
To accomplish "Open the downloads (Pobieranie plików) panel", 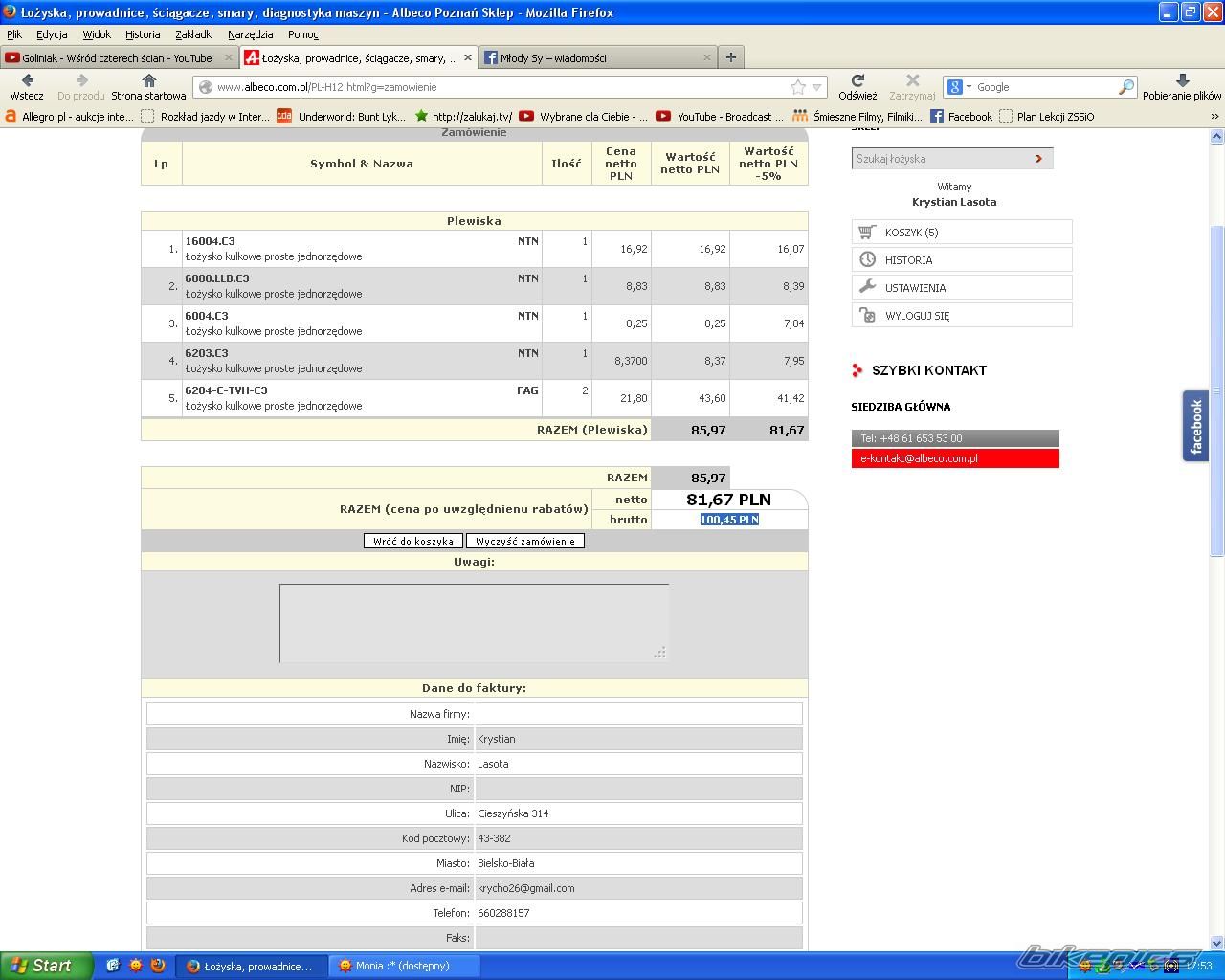I will point(1182,82).
